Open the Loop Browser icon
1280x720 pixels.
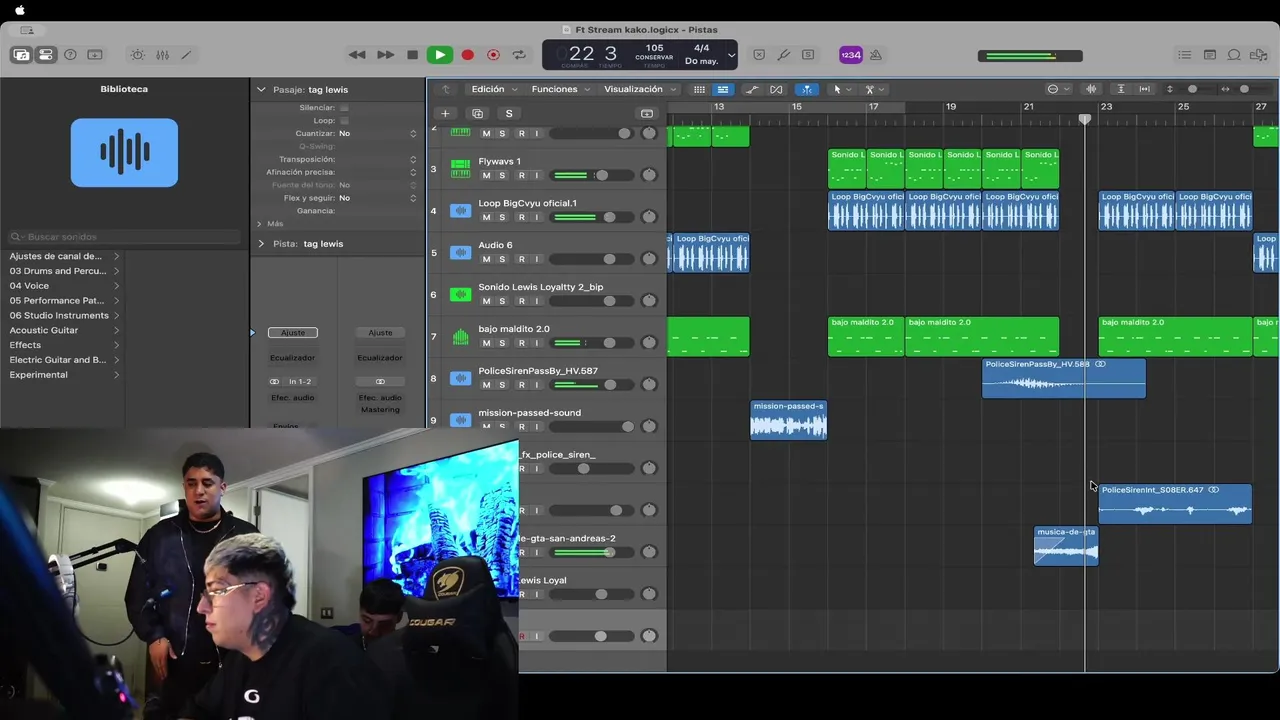point(1234,55)
